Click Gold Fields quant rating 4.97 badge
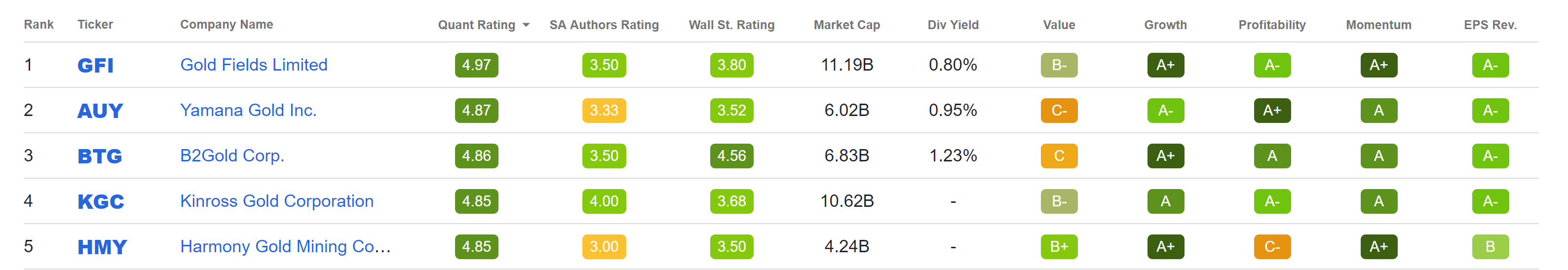Image resolution: width=1568 pixels, height=270 pixels. [476, 65]
